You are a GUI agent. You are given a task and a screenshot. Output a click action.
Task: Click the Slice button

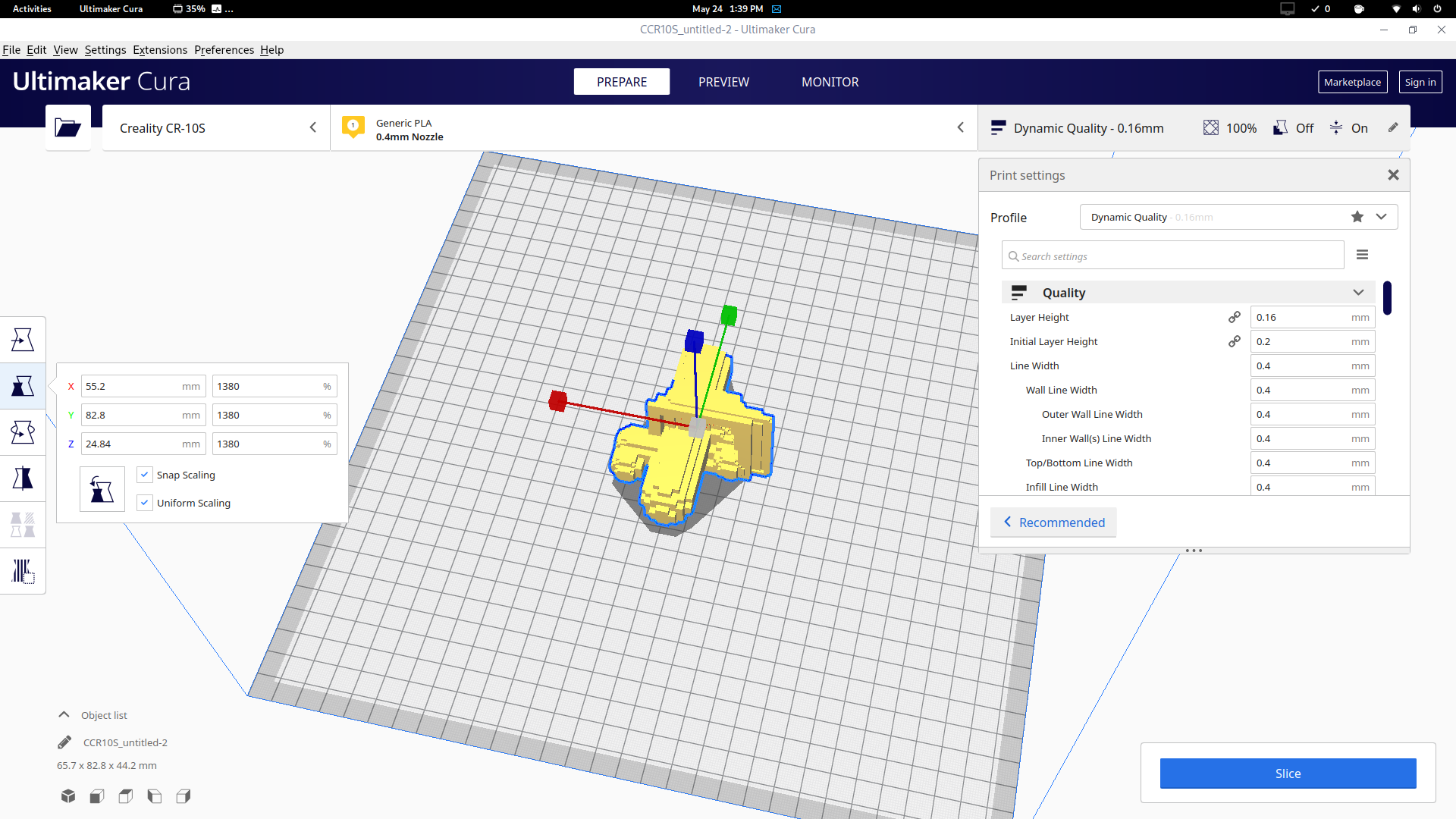1288,773
